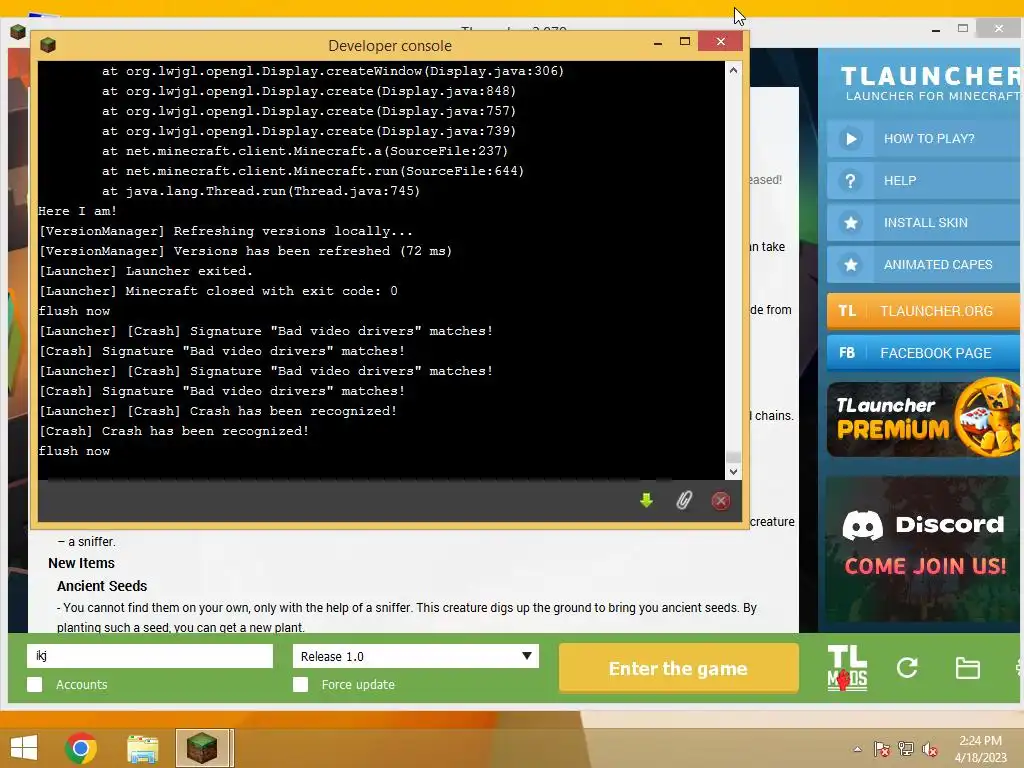Image resolution: width=1024 pixels, height=768 pixels.
Task: Click the 'New Items' heading text
Action: (x=81, y=563)
